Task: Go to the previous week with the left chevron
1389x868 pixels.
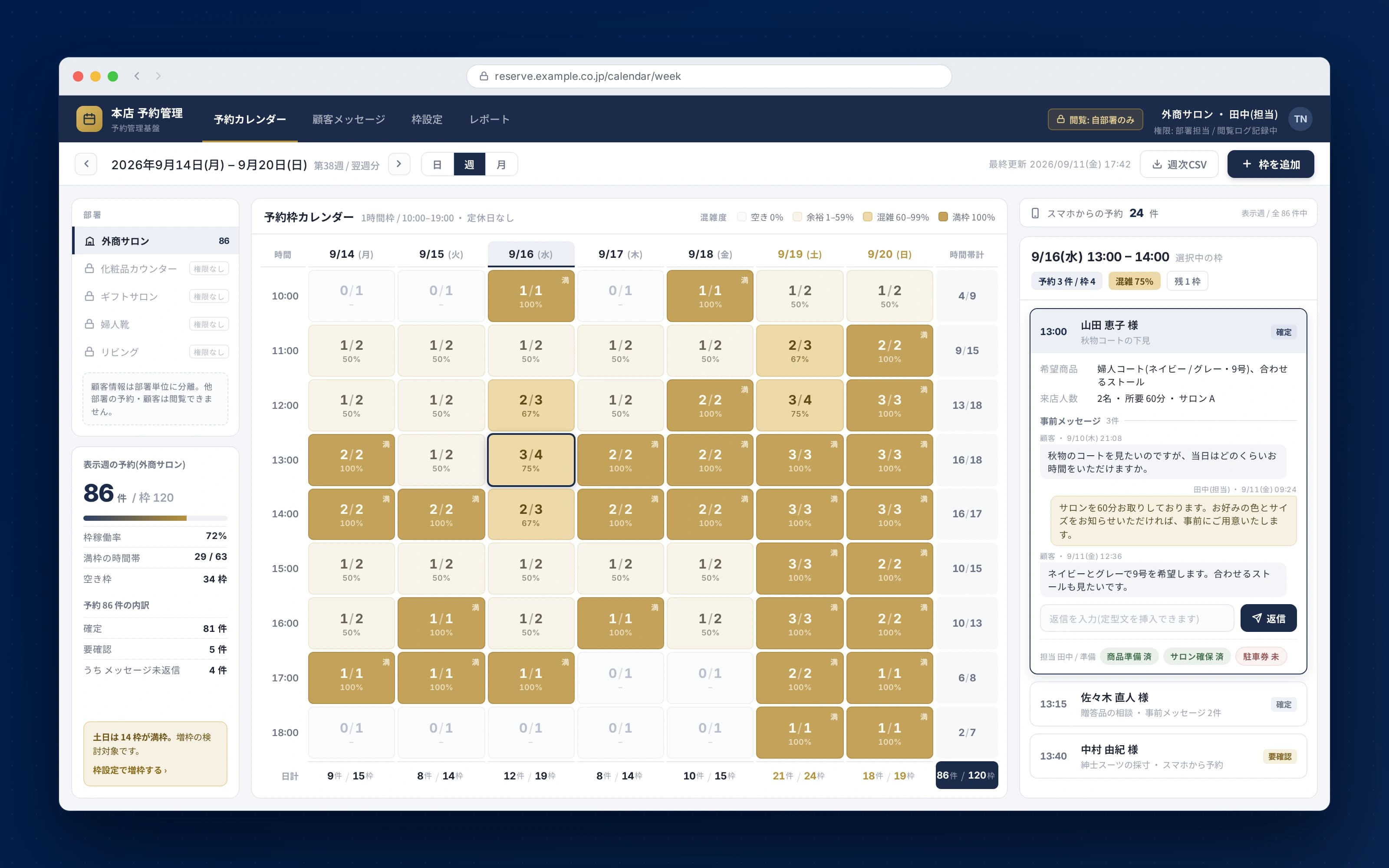Action: [86, 164]
